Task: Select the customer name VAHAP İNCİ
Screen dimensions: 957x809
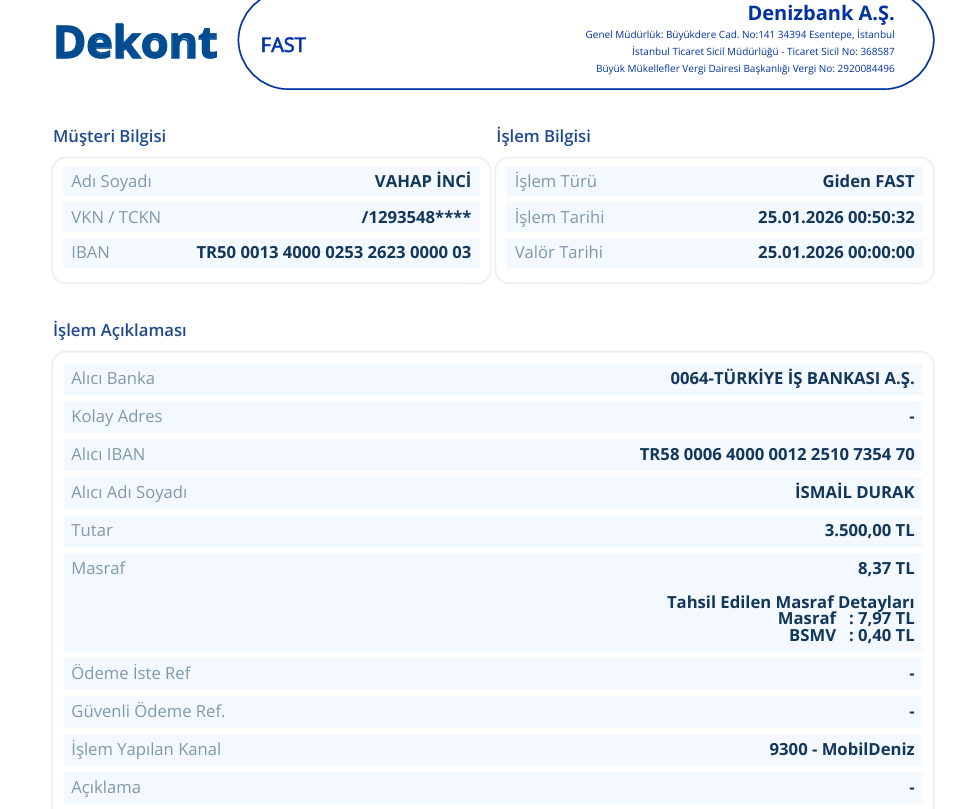Action: pos(422,181)
